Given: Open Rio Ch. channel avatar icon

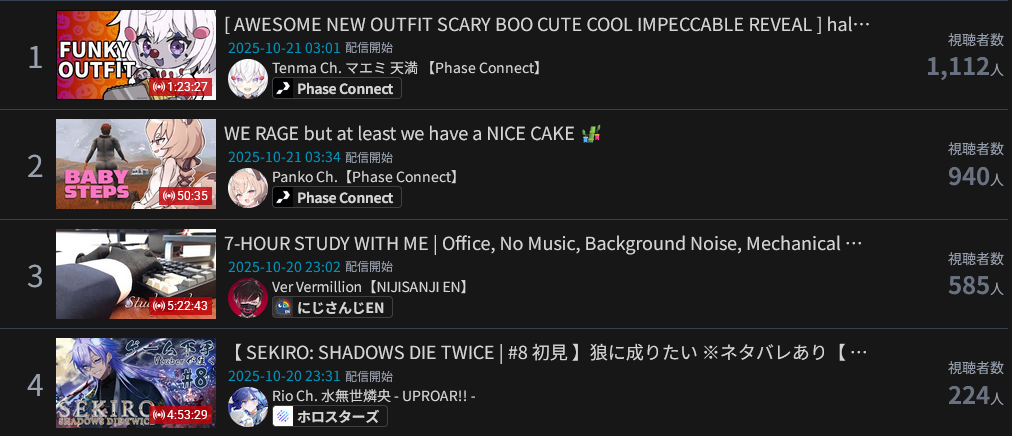Looking at the screenshot, I should point(248,406).
